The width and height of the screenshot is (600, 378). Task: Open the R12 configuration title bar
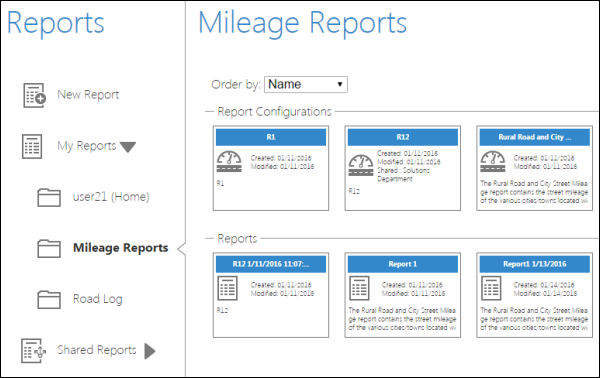click(403, 137)
